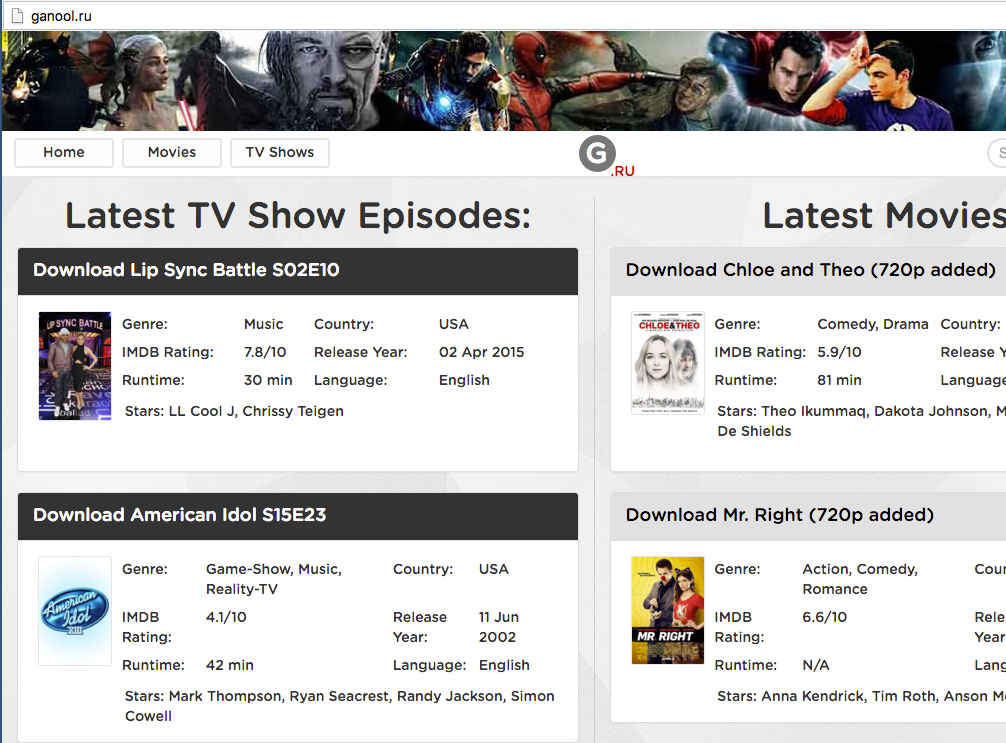
Task: Click the American Idol logo thumbnail
Action: click(75, 611)
